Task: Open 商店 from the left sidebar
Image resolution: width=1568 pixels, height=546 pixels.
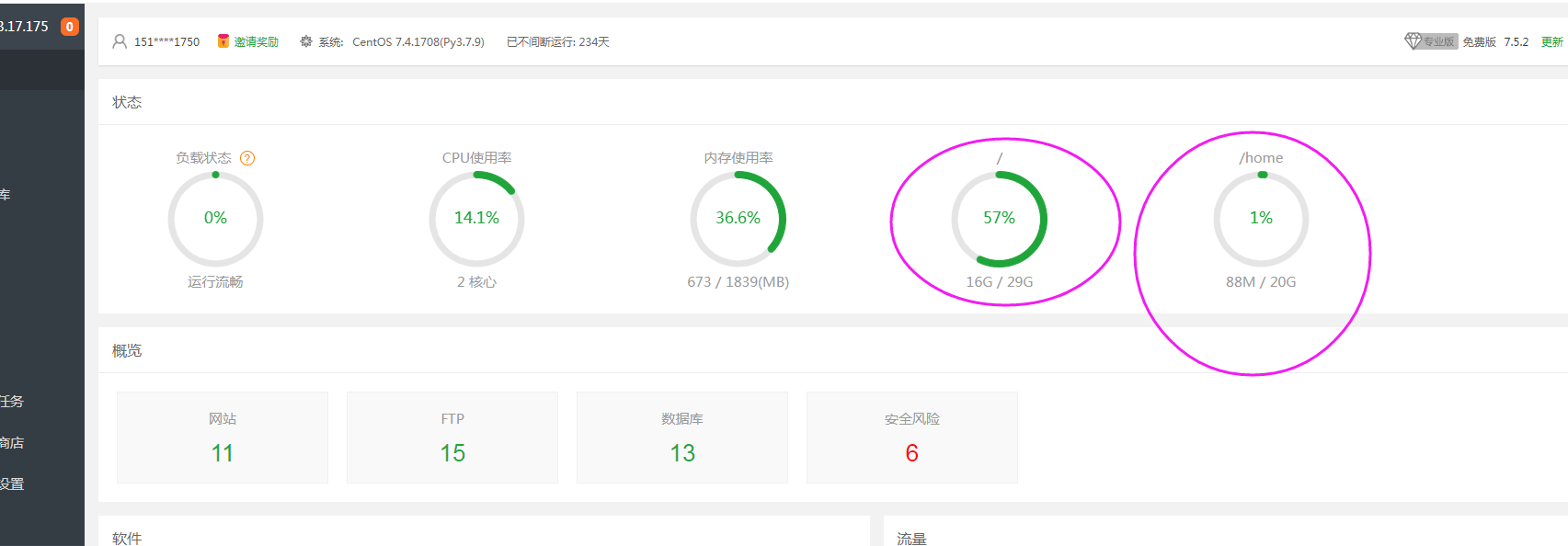Action: [x=12, y=443]
